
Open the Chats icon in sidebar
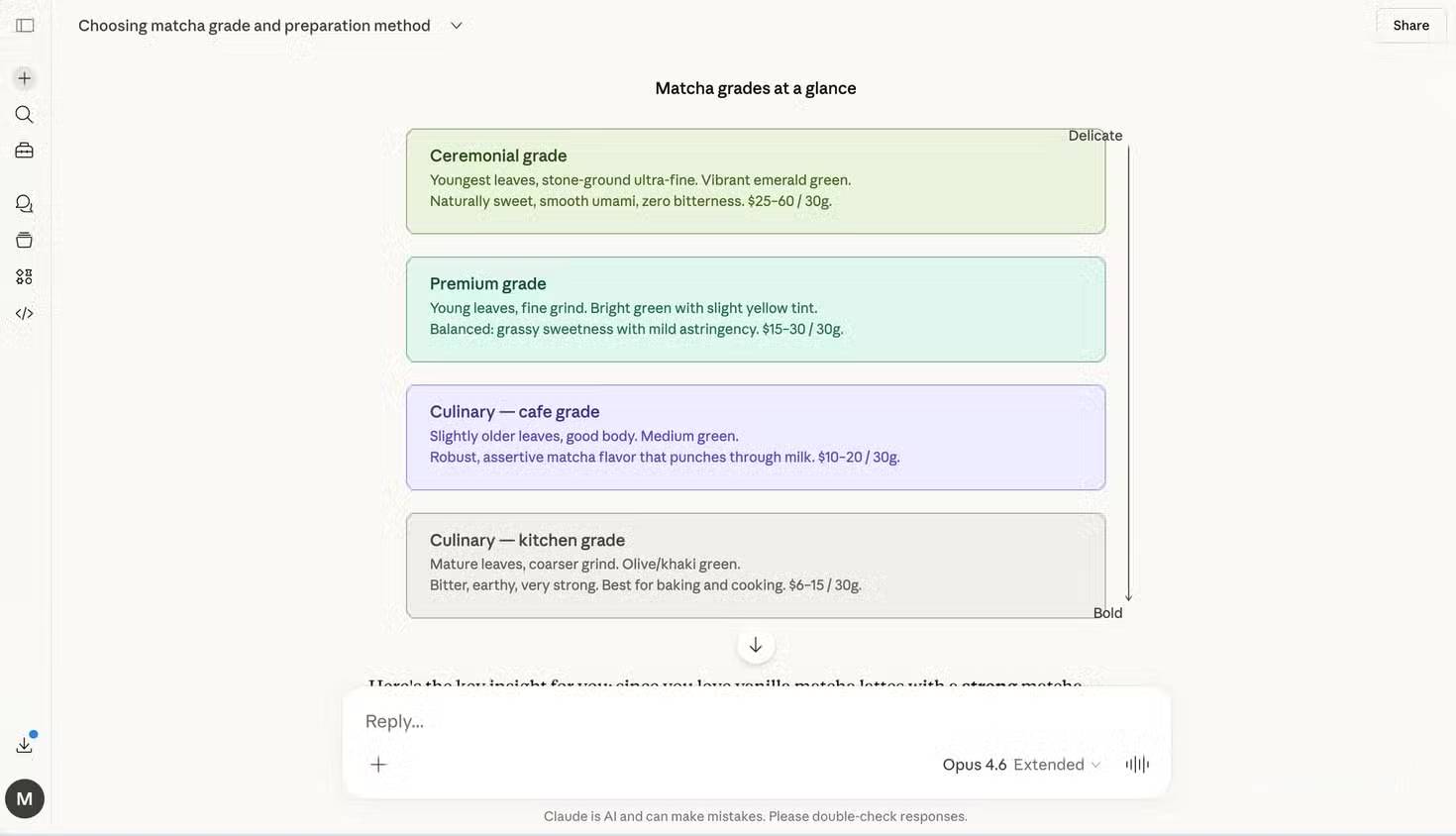pos(25,204)
